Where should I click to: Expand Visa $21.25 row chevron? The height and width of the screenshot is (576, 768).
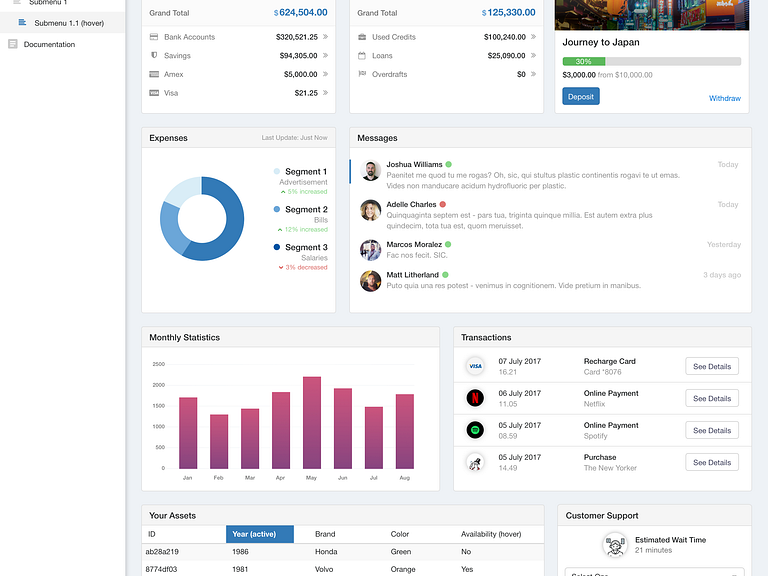tap(325, 93)
